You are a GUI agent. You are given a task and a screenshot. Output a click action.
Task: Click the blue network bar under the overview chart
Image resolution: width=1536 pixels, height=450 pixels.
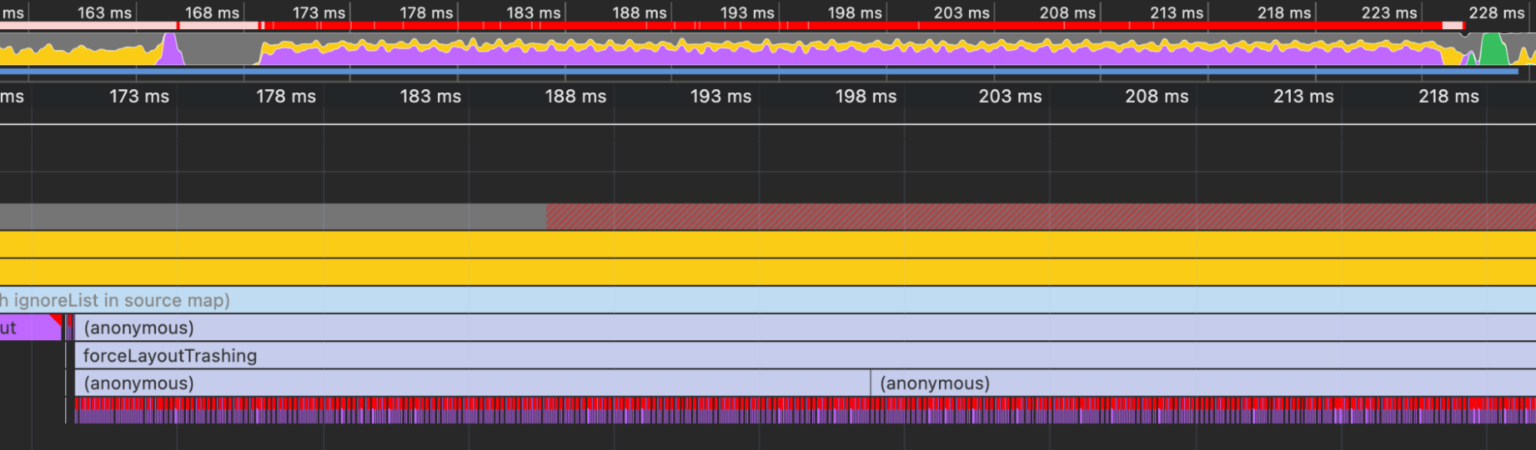760,71
